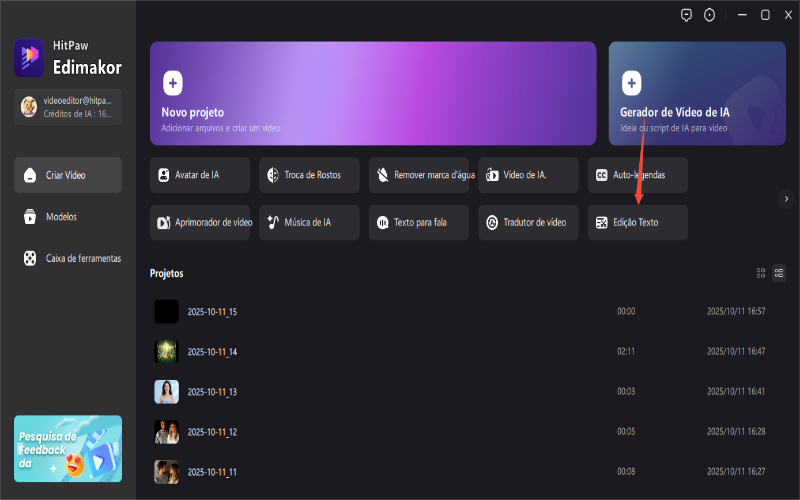Open Tradutor de vídeo tool
This screenshot has width=800, height=500.
[x=528, y=222]
